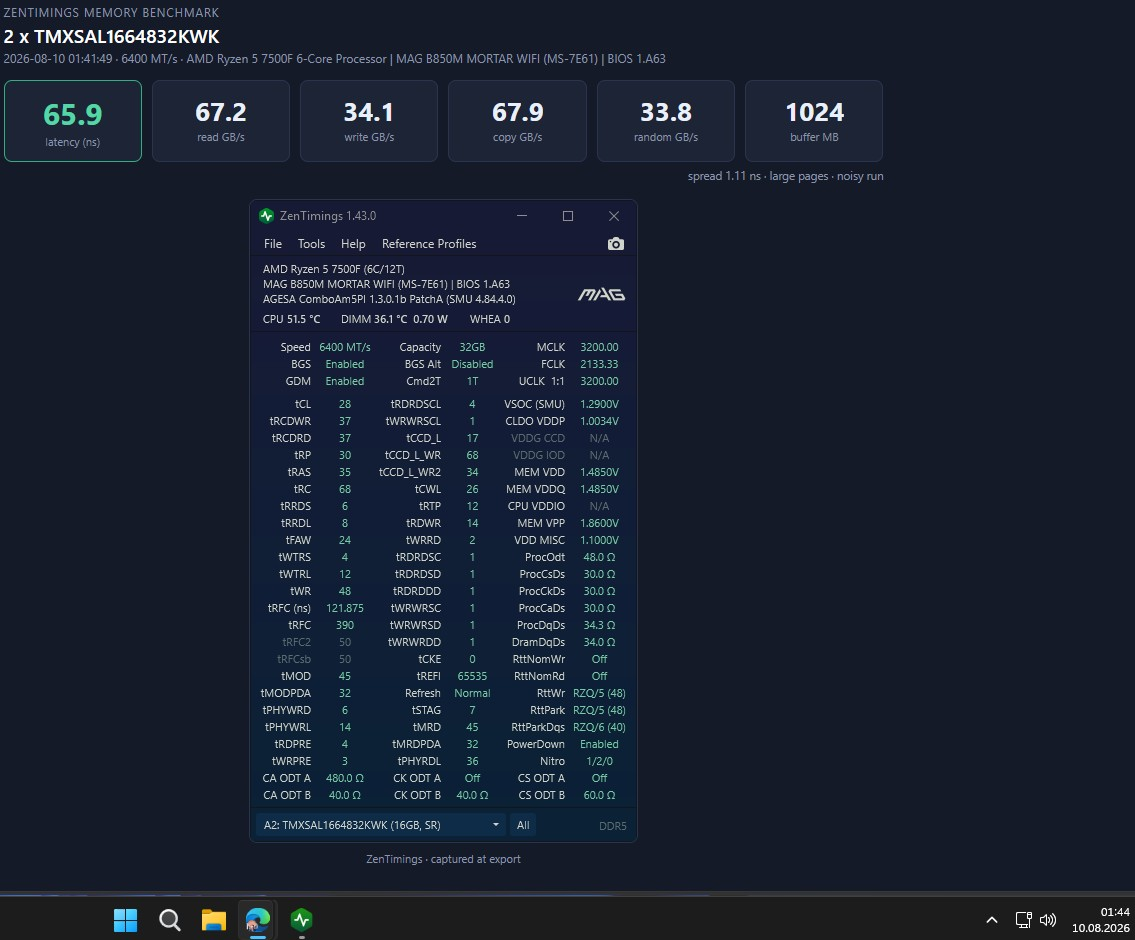Click the Refresh value Normal
The height and width of the screenshot is (940, 1135).
[472, 693]
